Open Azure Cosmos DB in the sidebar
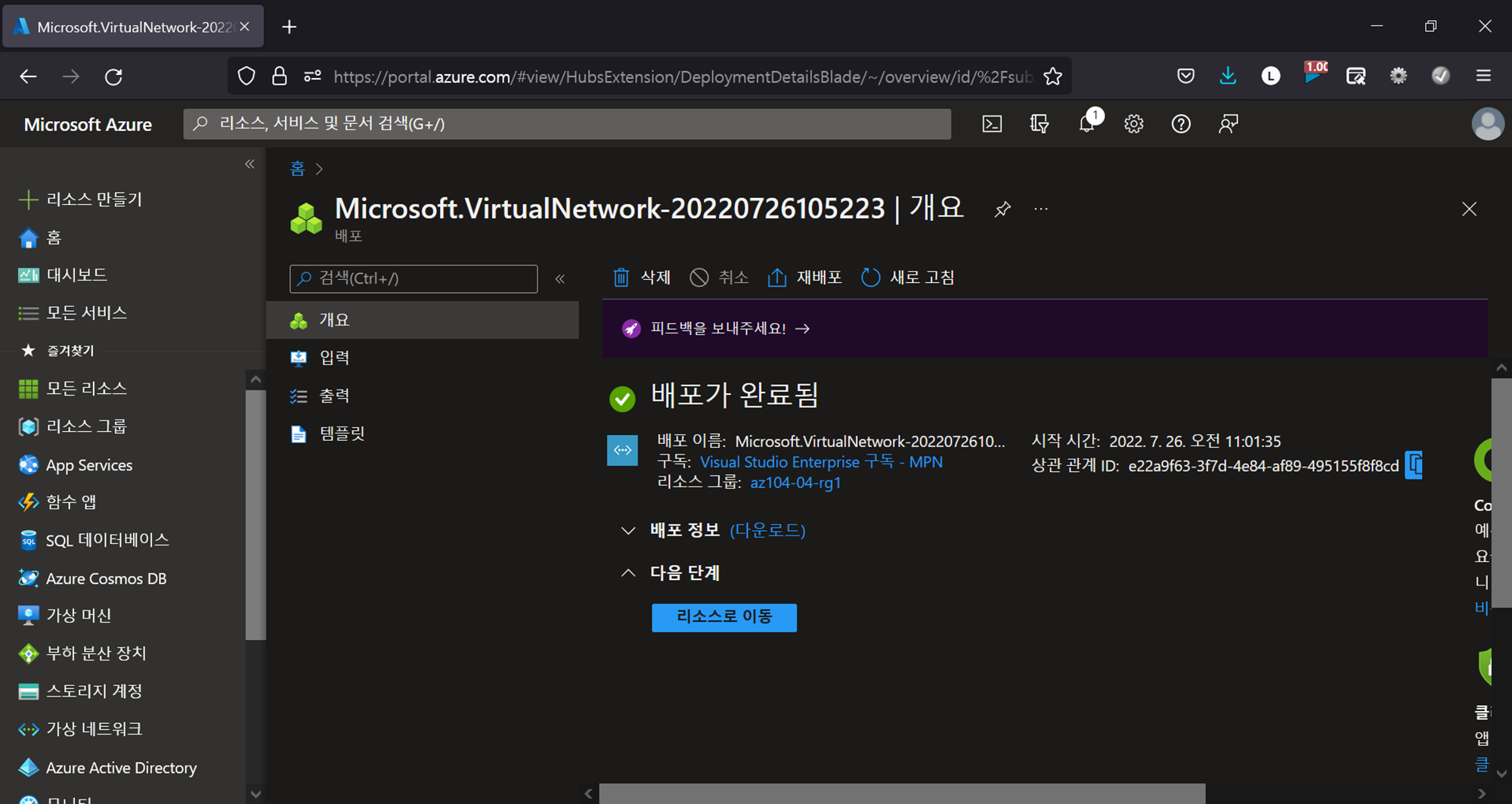Screen dimensions: 1512x804 91,579
